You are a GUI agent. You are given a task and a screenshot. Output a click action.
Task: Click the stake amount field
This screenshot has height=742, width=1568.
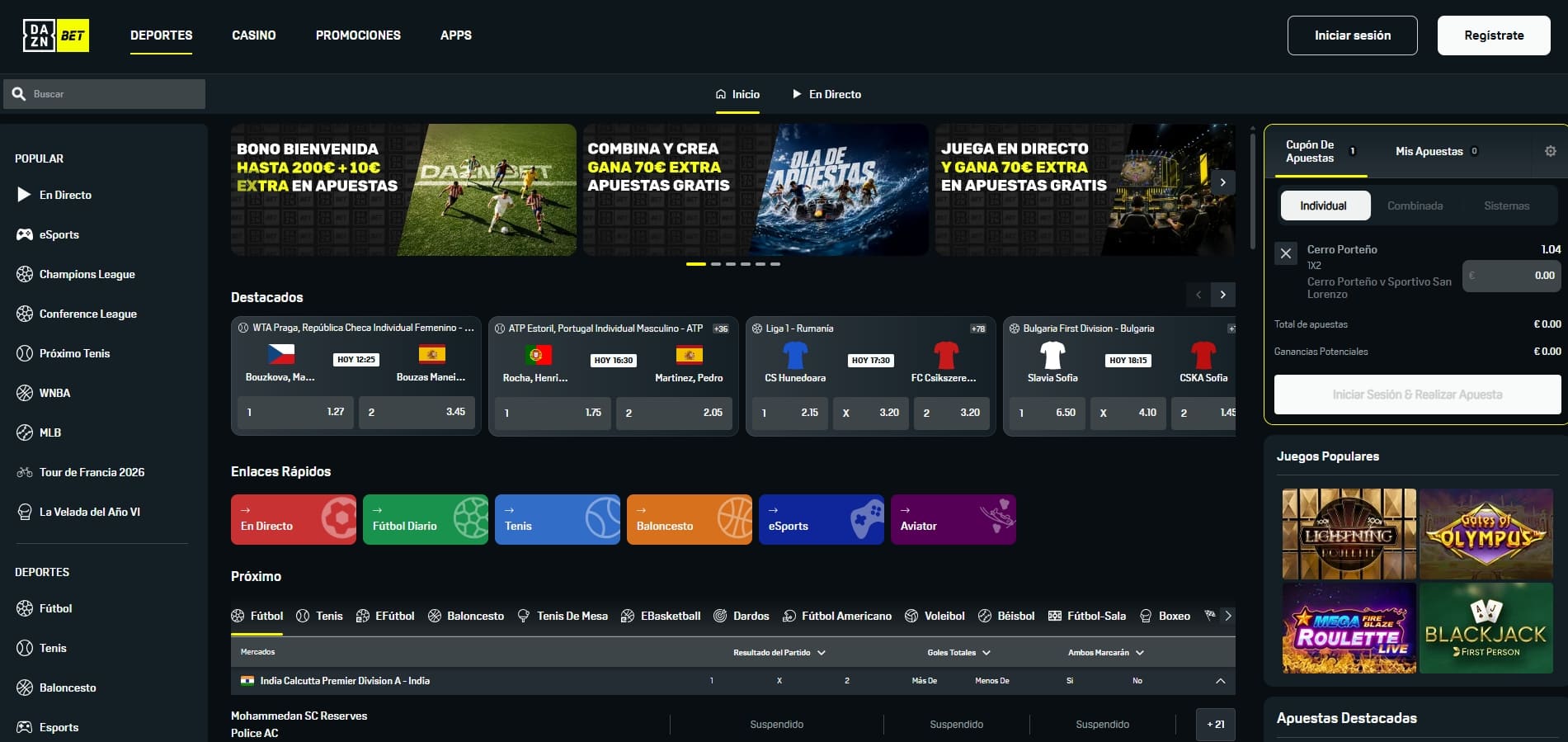click(1512, 276)
